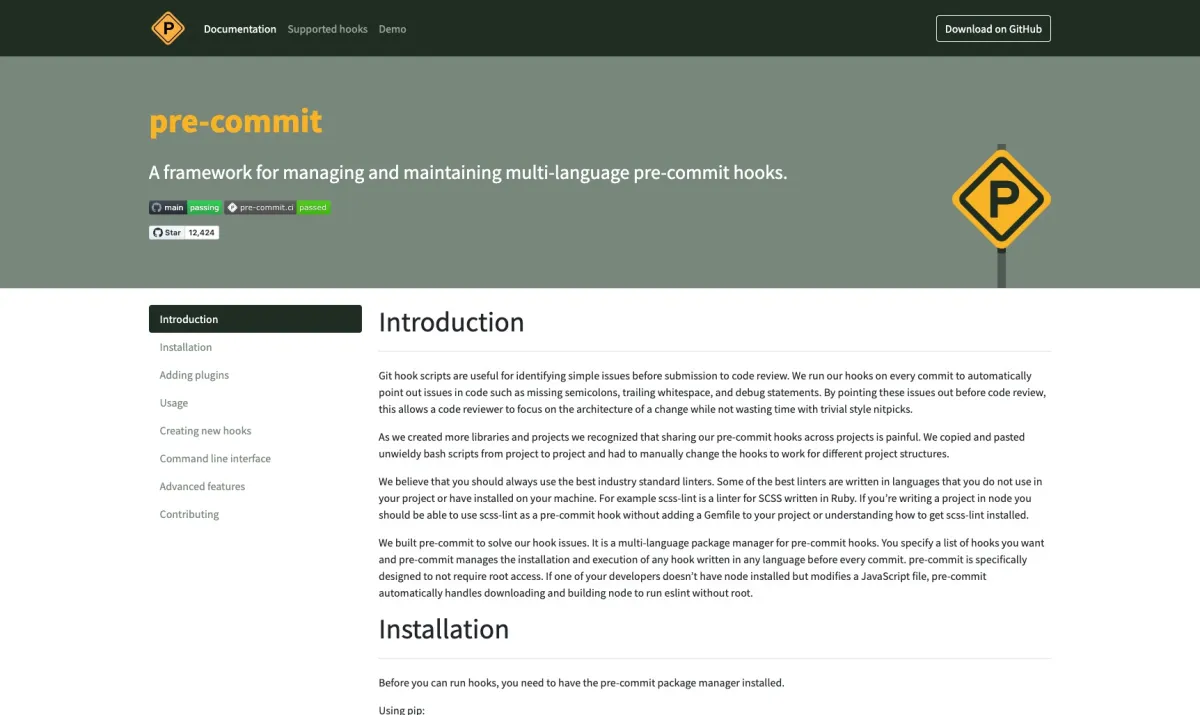Screen dimensions: 1200x715
Task: Open Command line interface in the sidebar
Action: coord(255,459)
